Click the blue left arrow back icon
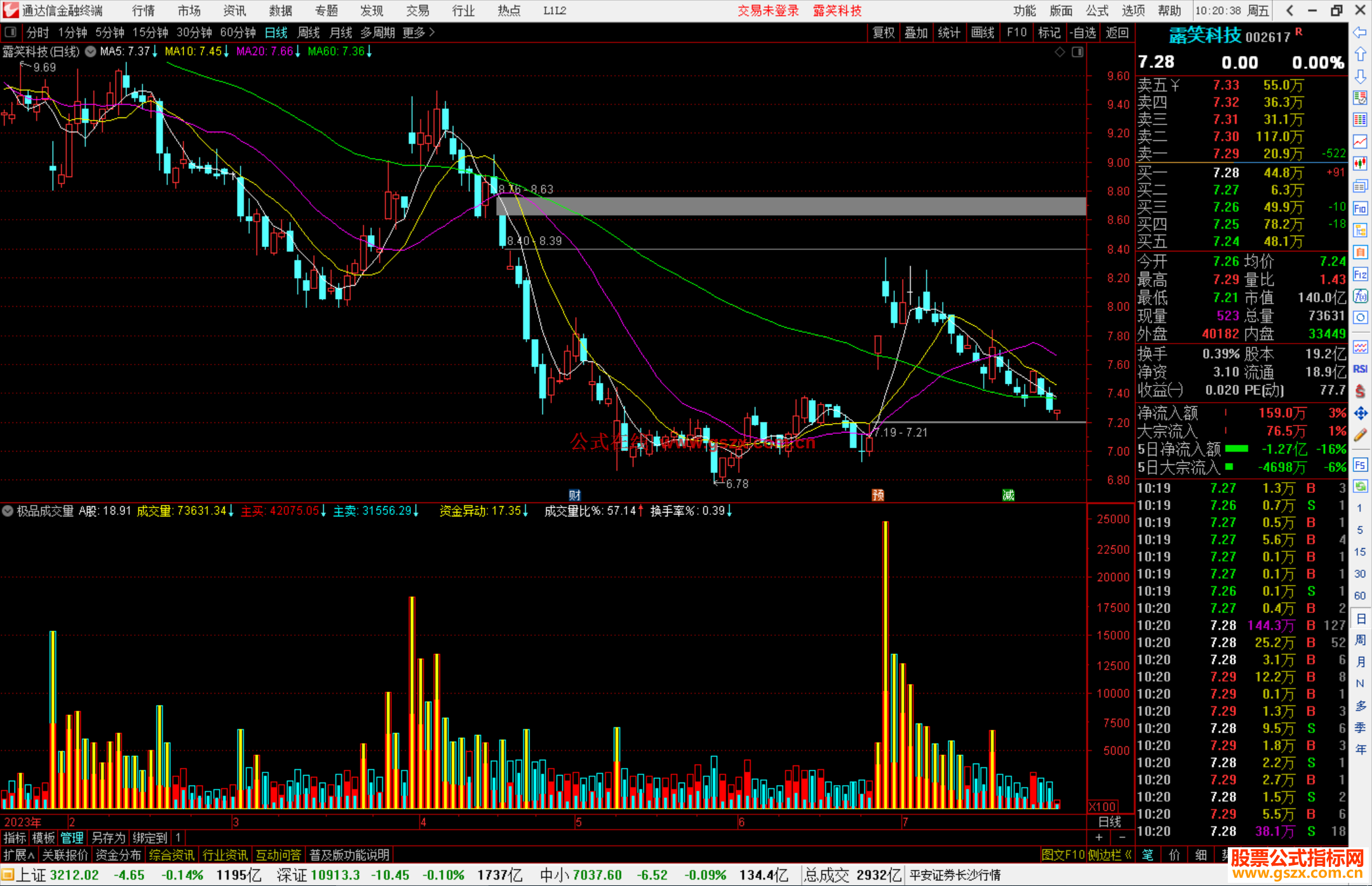The image size is (1372, 886). tap(1360, 32)
